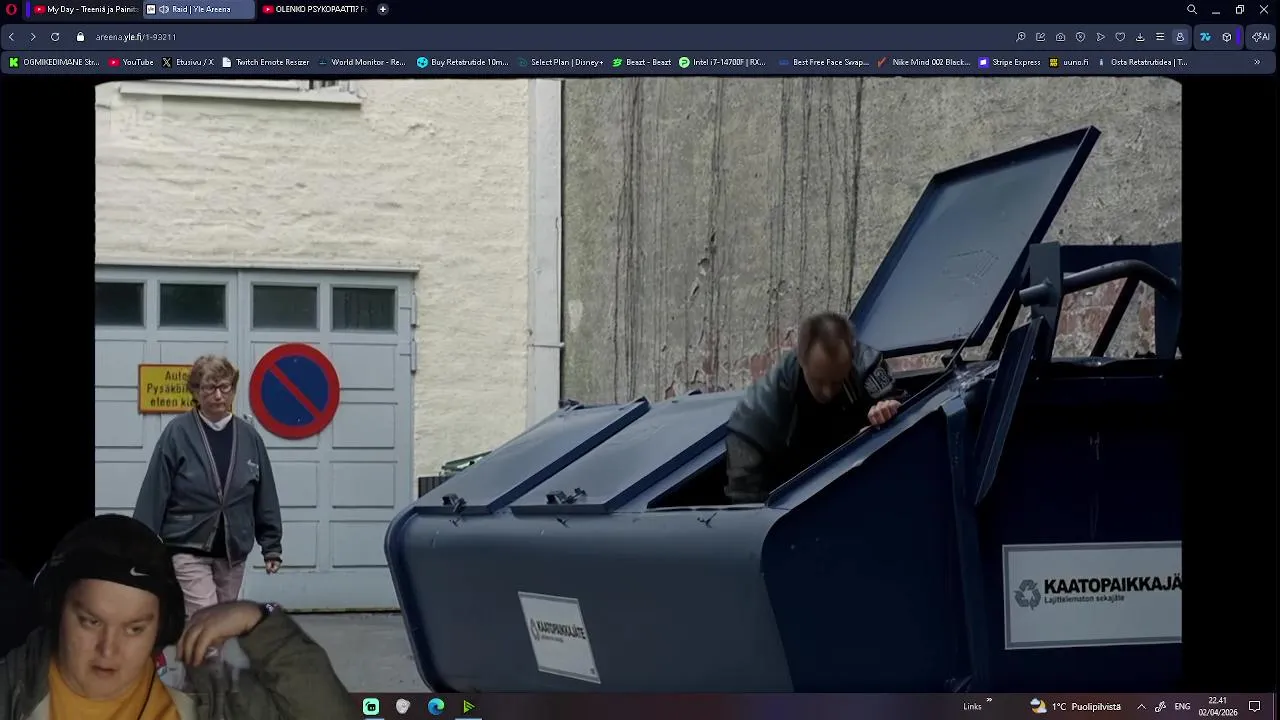
Task: Open the grey shield app in taskbar
Action: pos(403,707)
